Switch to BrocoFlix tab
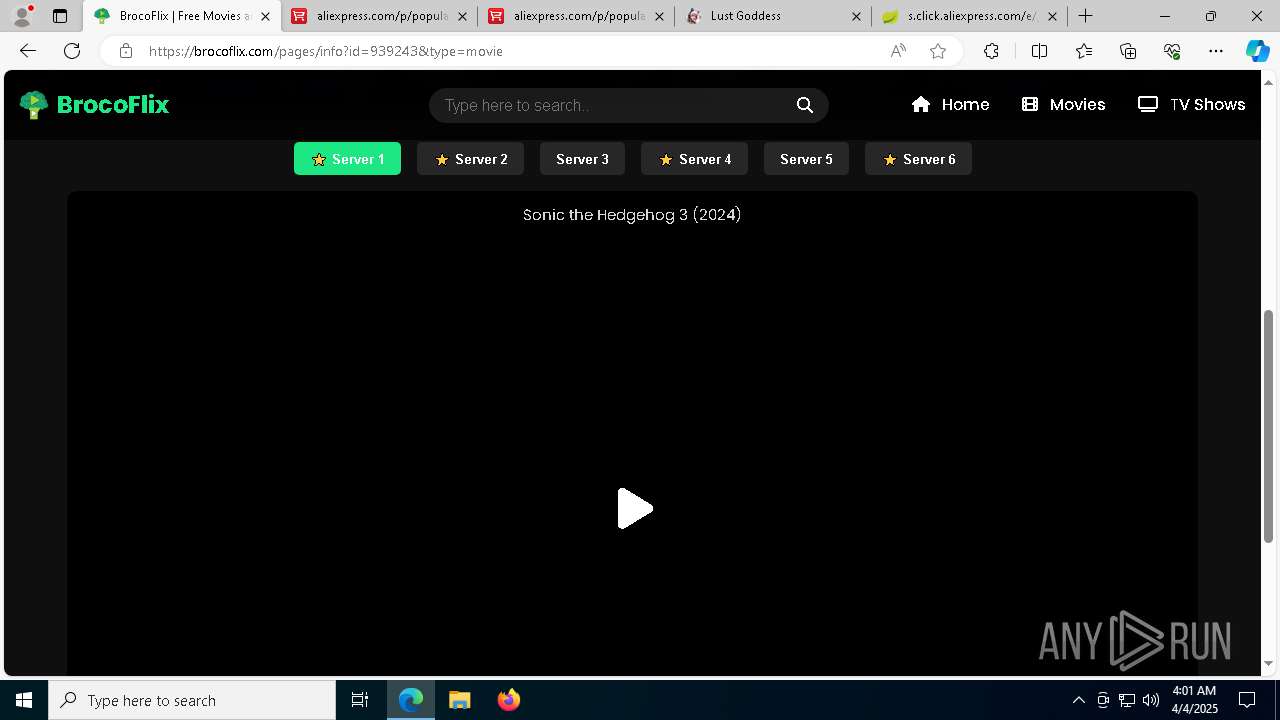The image size is (1280, 720). coord(180,16)
